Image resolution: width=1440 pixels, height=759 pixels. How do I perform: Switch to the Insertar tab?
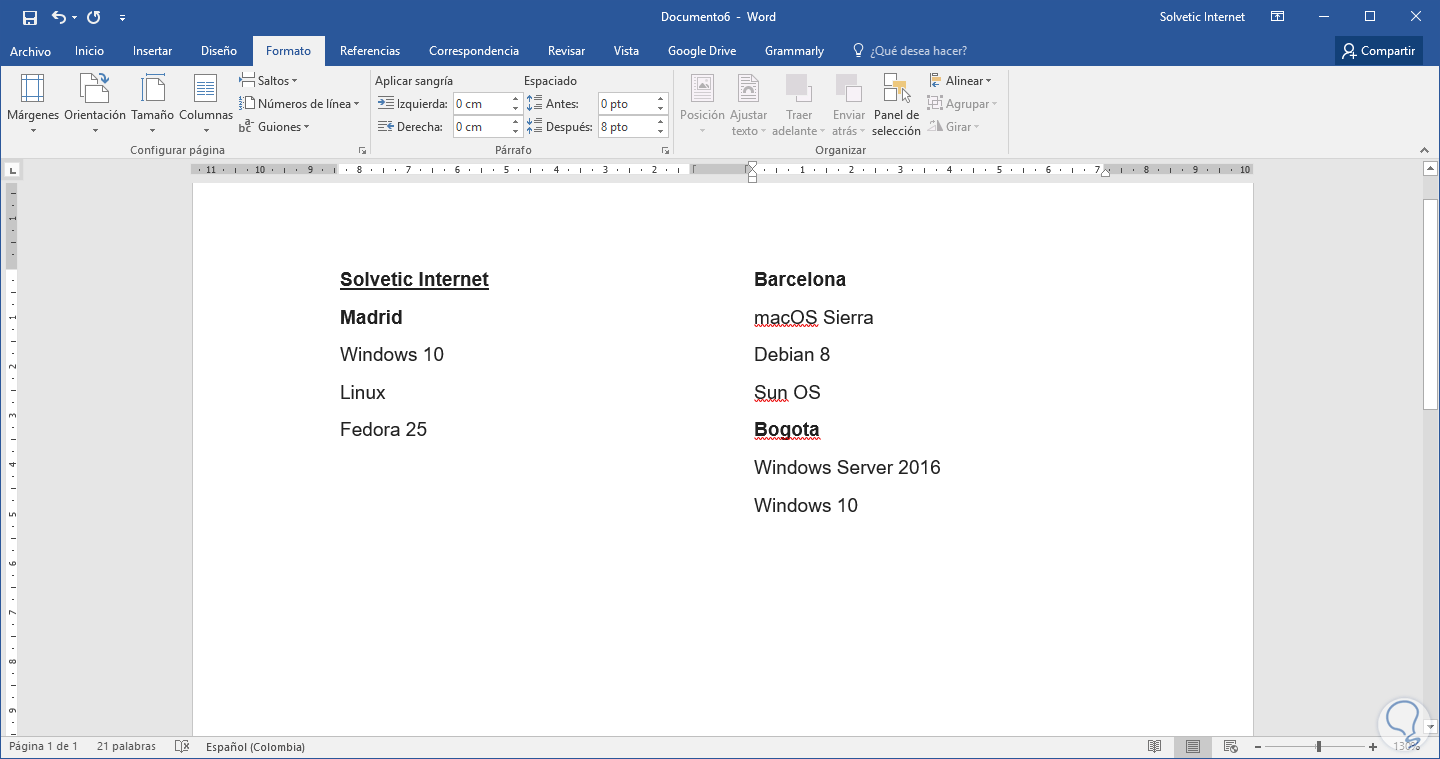click(152, 51)
